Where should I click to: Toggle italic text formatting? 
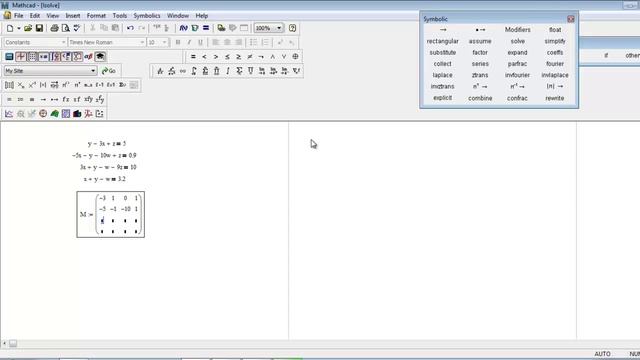click(x=189, y=42)
